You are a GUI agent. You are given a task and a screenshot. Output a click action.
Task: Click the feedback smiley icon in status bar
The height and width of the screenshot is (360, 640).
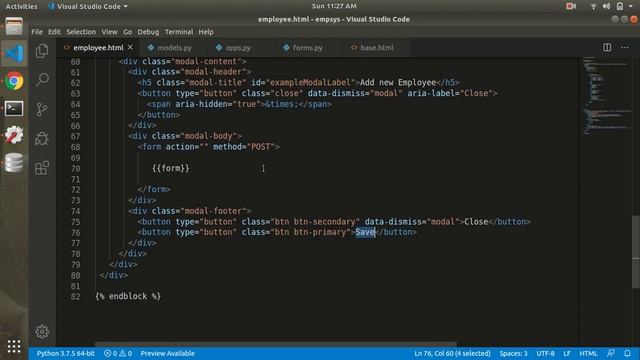(x=611, y=353)
